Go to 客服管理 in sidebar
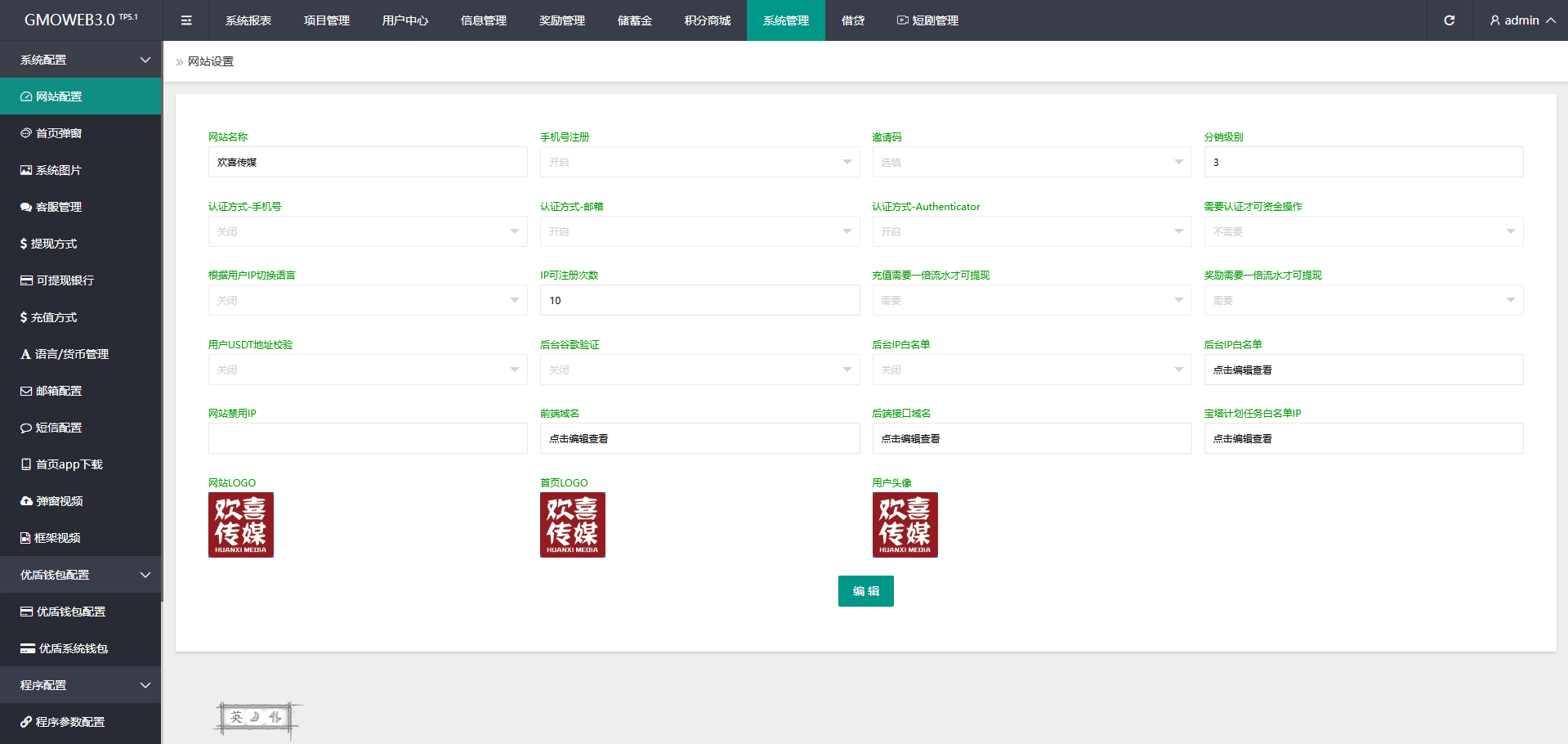The width and height of the screenshot is (1568, 744). click(x=59, y=207)
